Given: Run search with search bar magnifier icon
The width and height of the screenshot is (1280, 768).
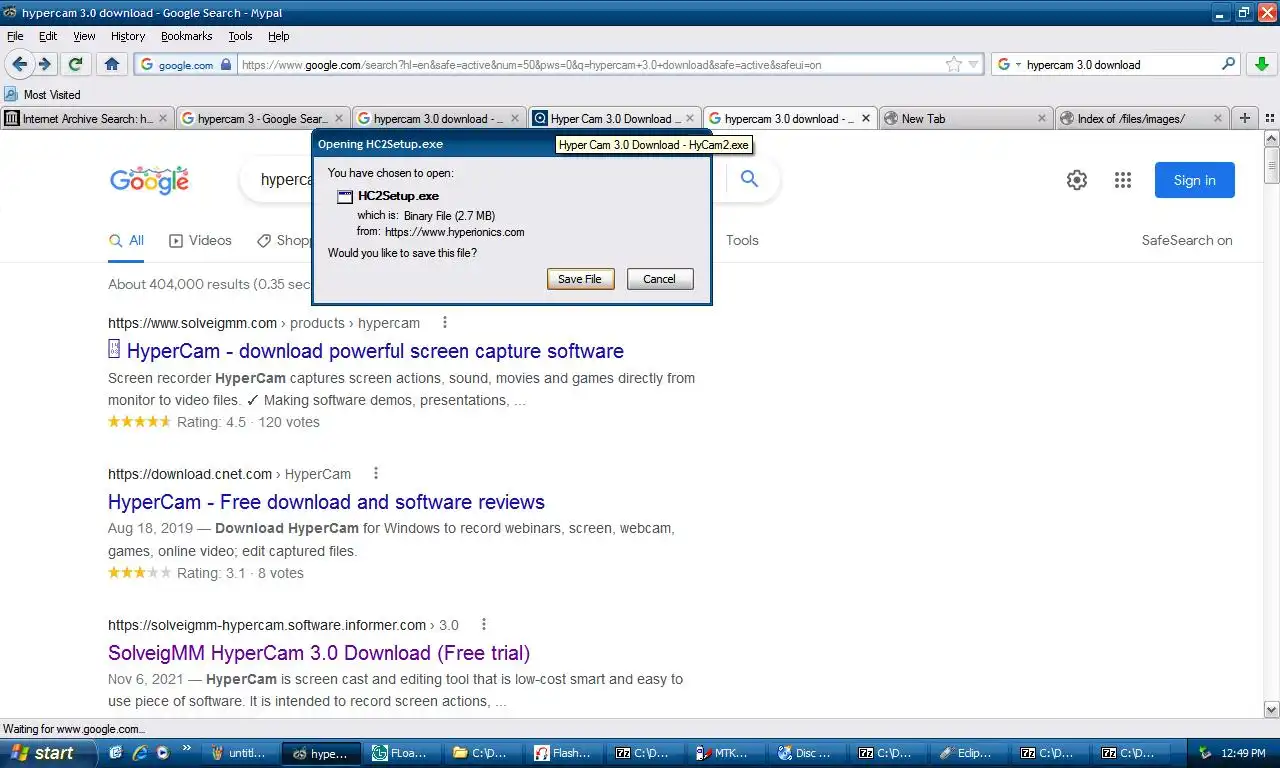Looking at the screenshot, I should tap(1229, 64).
